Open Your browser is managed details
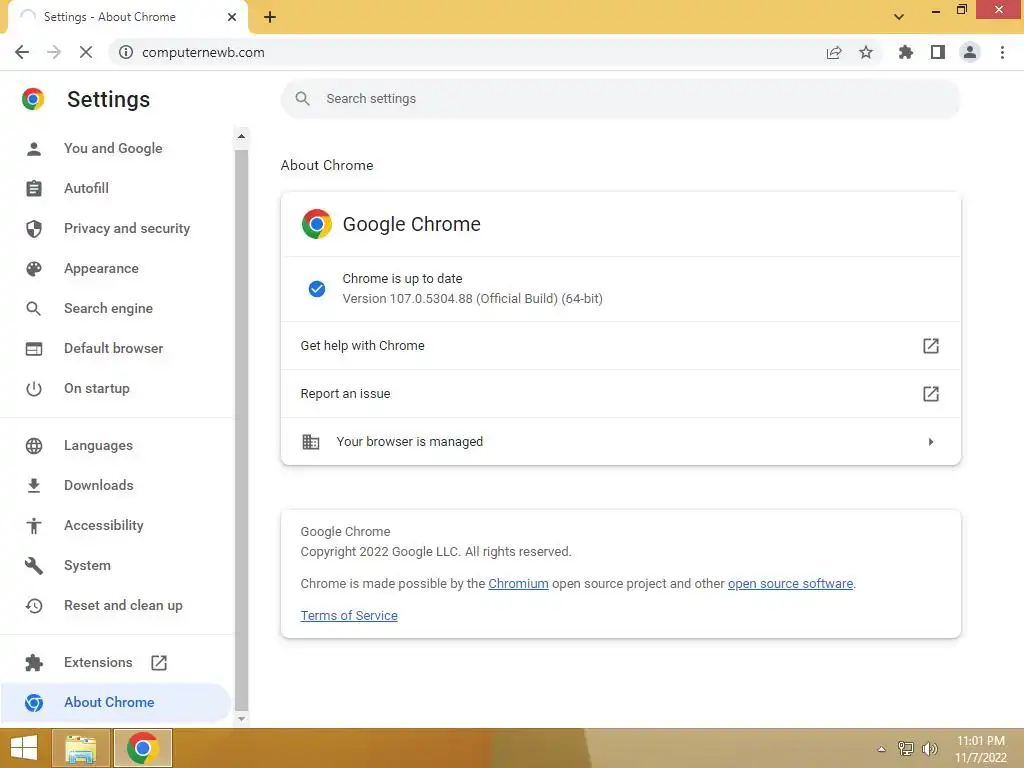This screenshot has height=768, width=1024. click(620, 441)
